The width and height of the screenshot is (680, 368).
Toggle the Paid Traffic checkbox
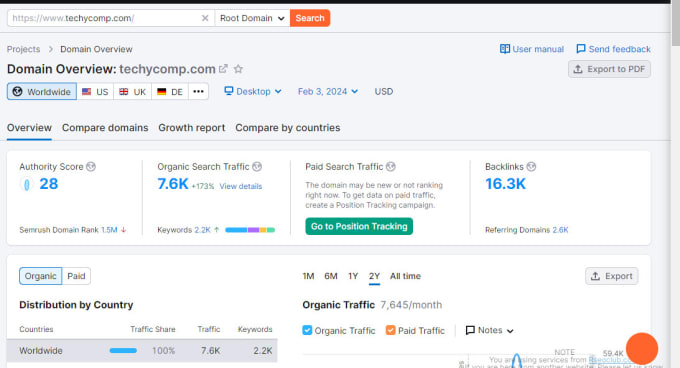tap(390, 330)
